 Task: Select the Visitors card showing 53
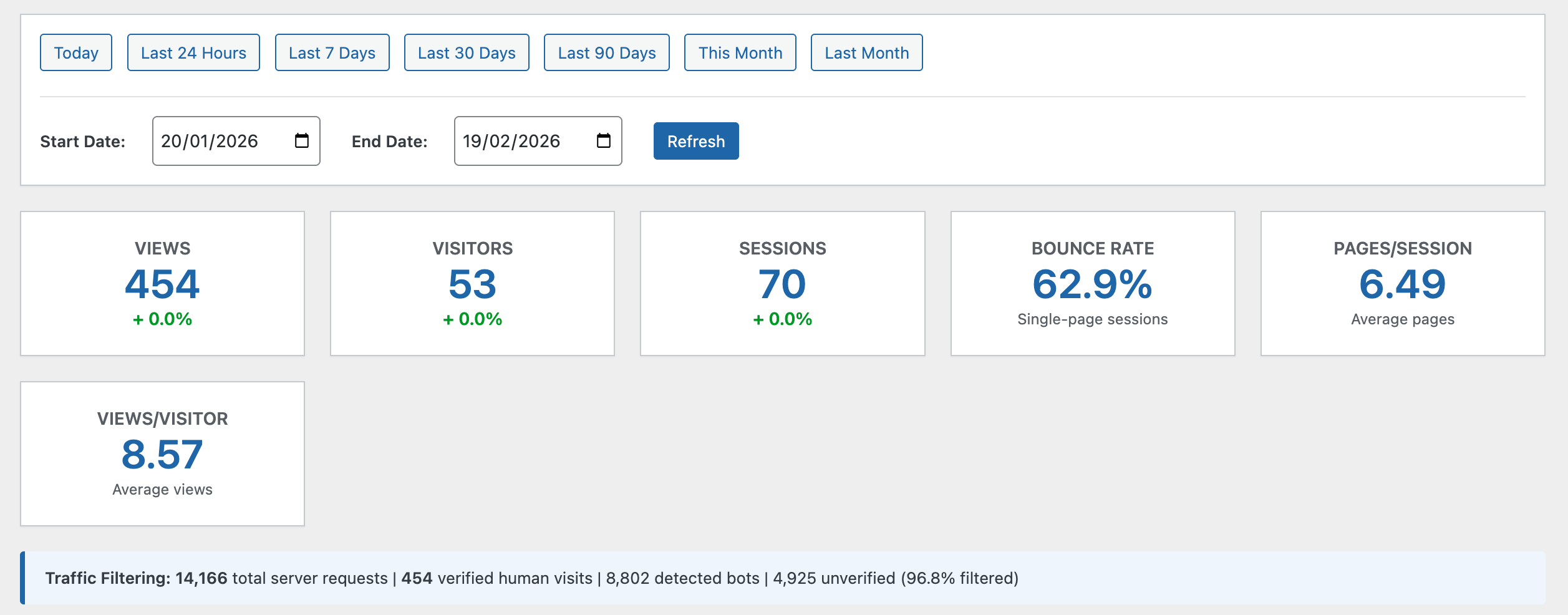[472, 284]
